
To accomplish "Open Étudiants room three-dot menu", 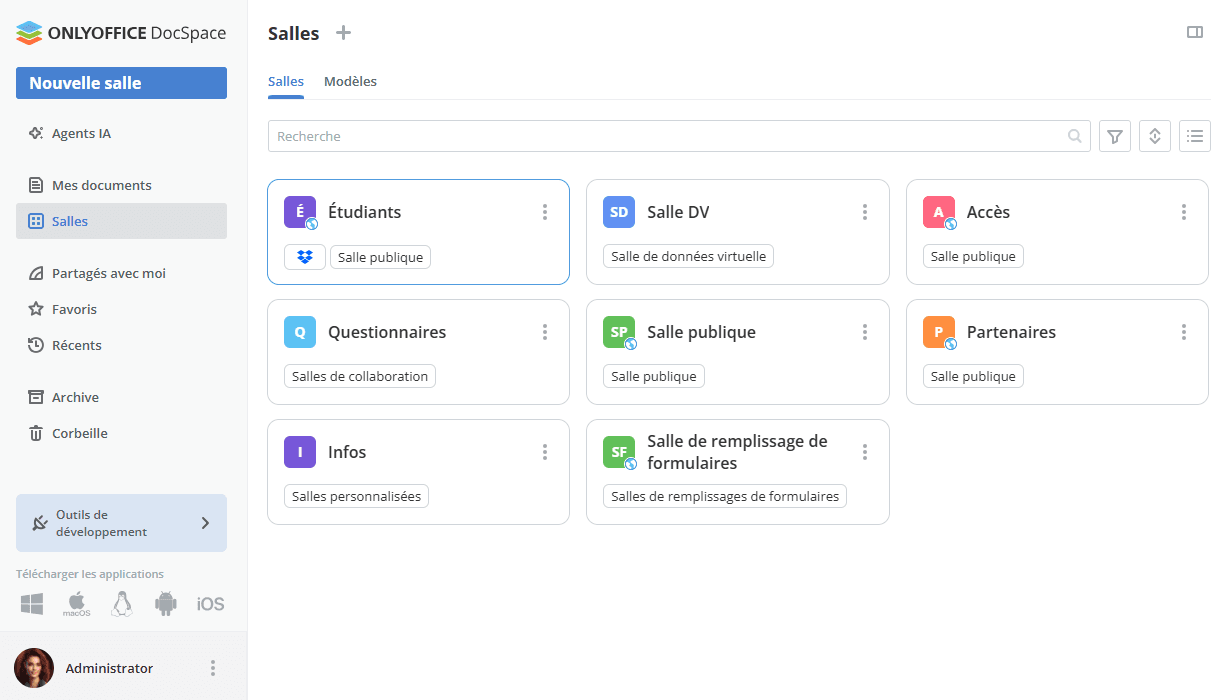I will tap(545, 212).
